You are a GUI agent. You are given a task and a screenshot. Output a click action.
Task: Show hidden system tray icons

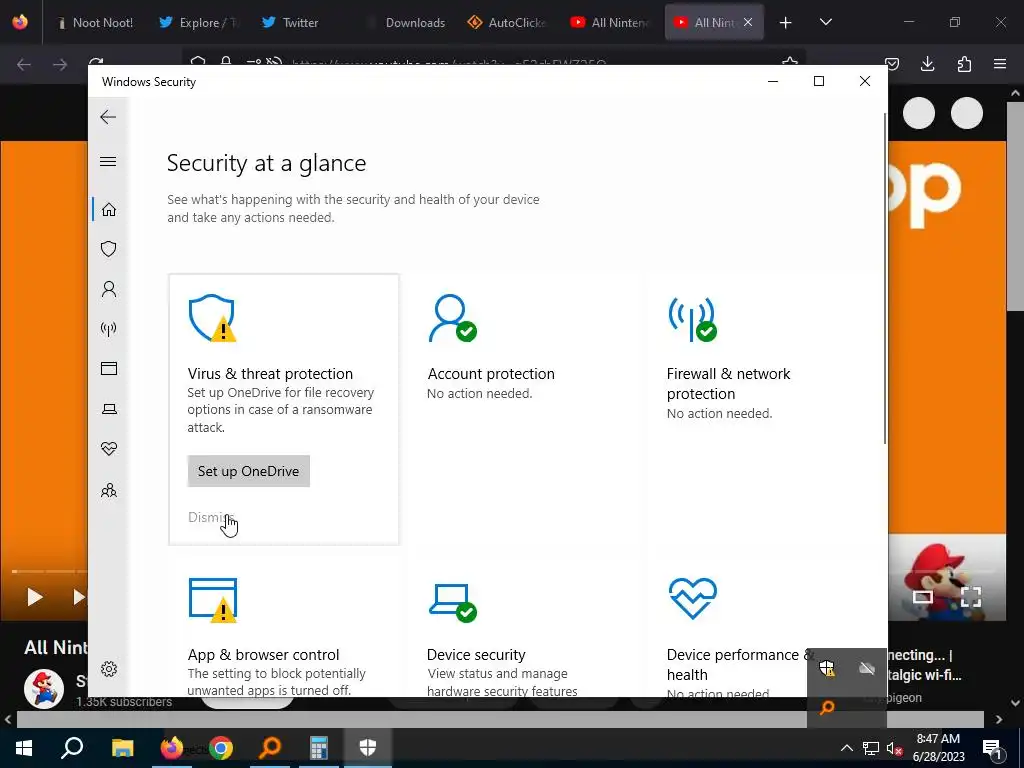click(846, 748)
